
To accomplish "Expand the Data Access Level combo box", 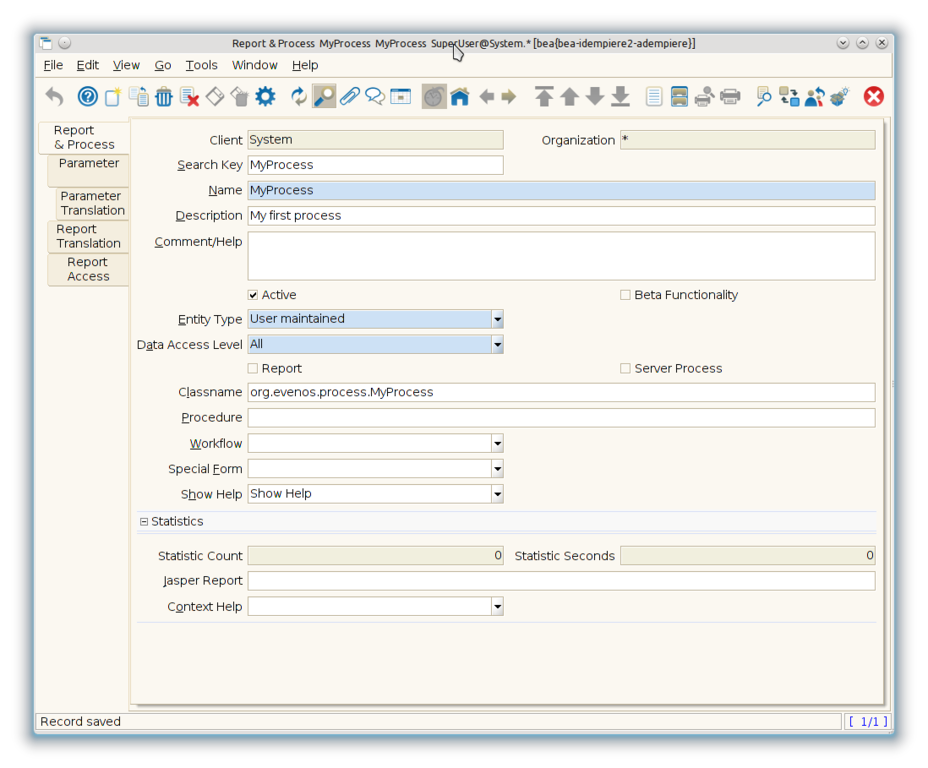I will [x=497, y=344].
